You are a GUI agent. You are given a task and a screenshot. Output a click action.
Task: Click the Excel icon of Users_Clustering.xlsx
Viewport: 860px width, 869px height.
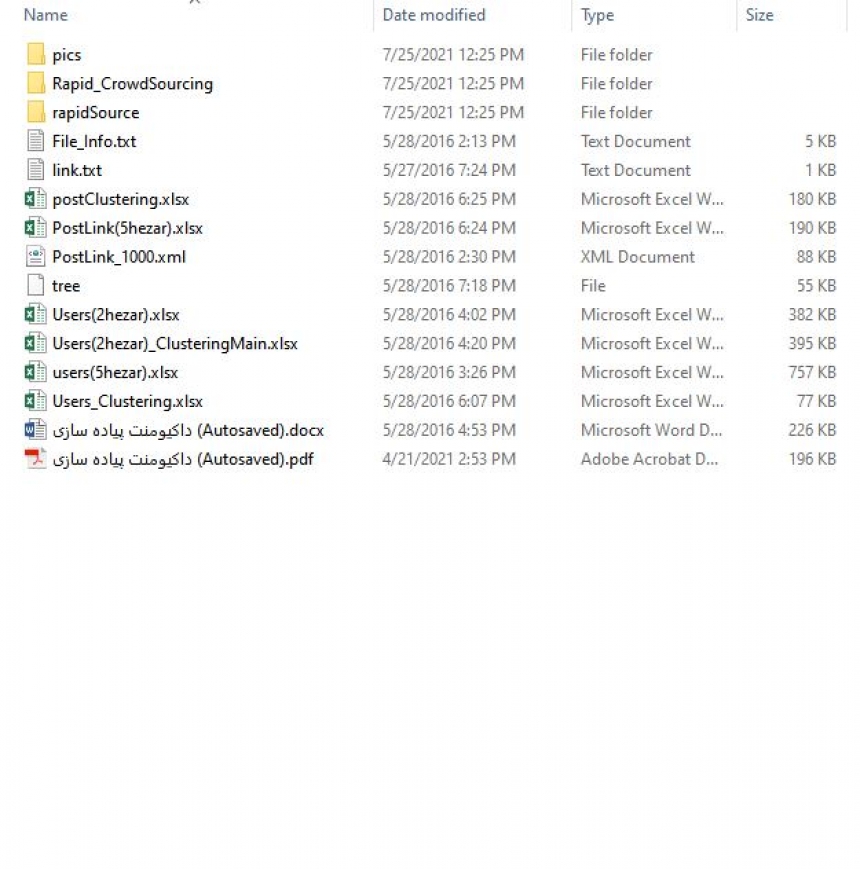pyautogui.click(x=35, y=401)
